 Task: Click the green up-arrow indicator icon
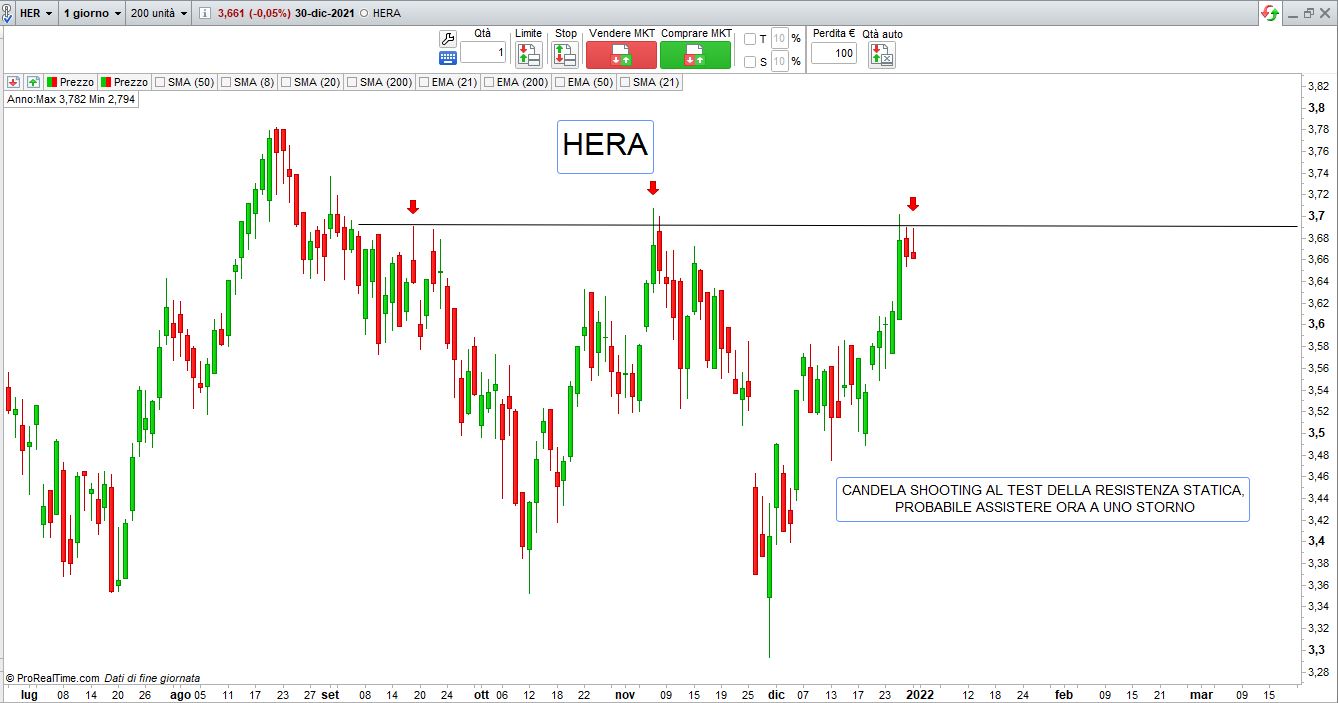33,82
